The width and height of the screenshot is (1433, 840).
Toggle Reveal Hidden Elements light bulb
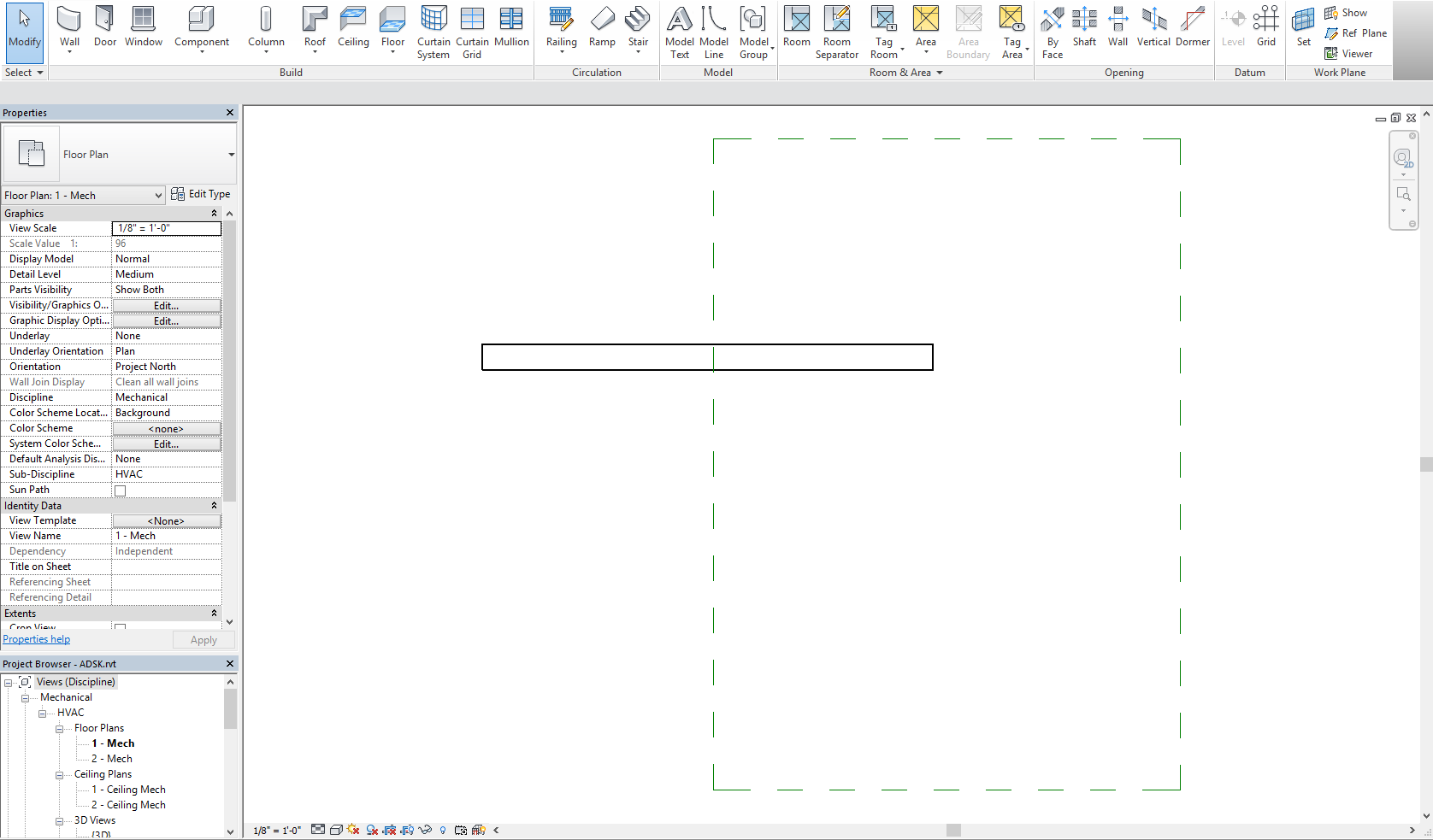coord(443,830)
